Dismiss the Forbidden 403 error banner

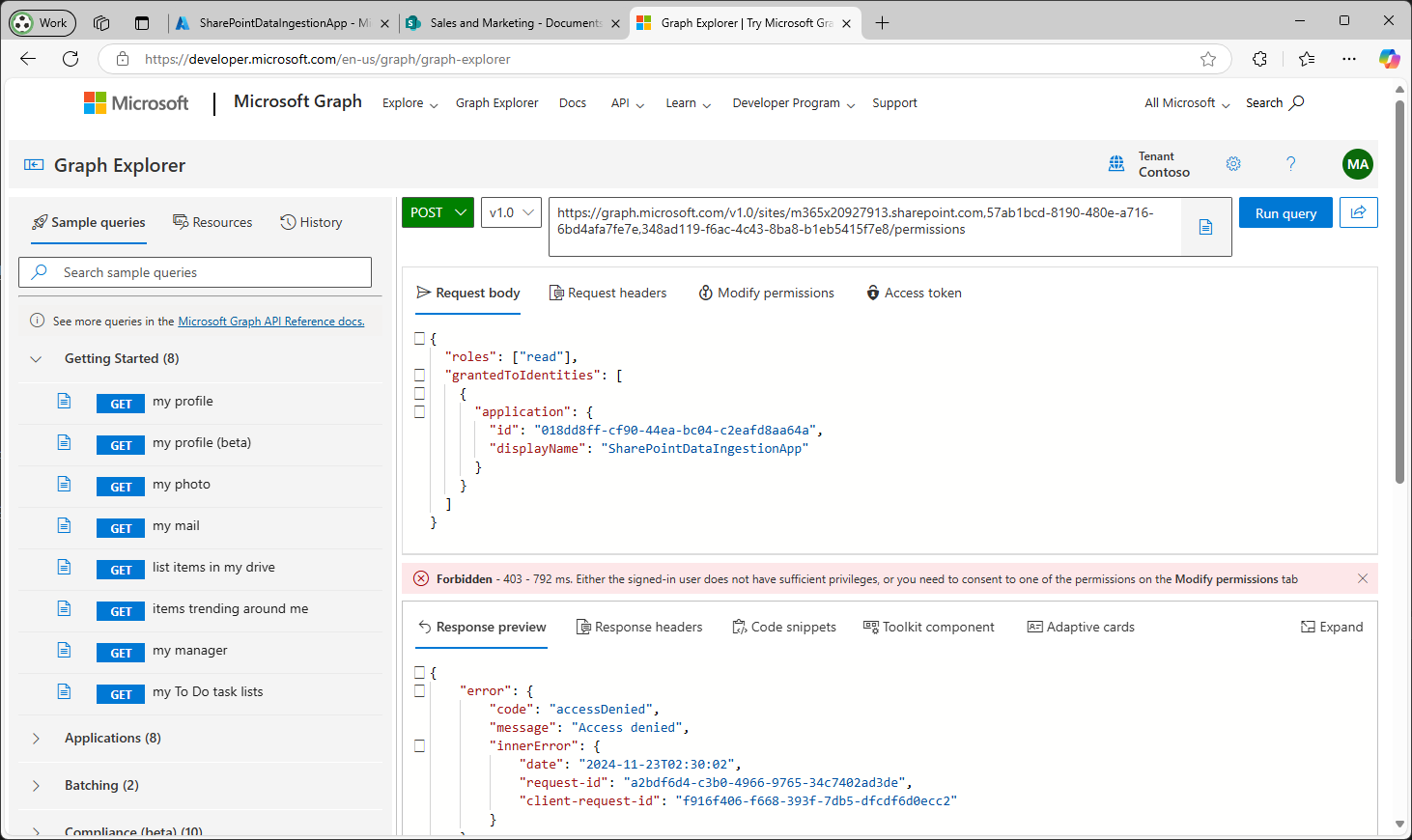tap(1363, 578)
